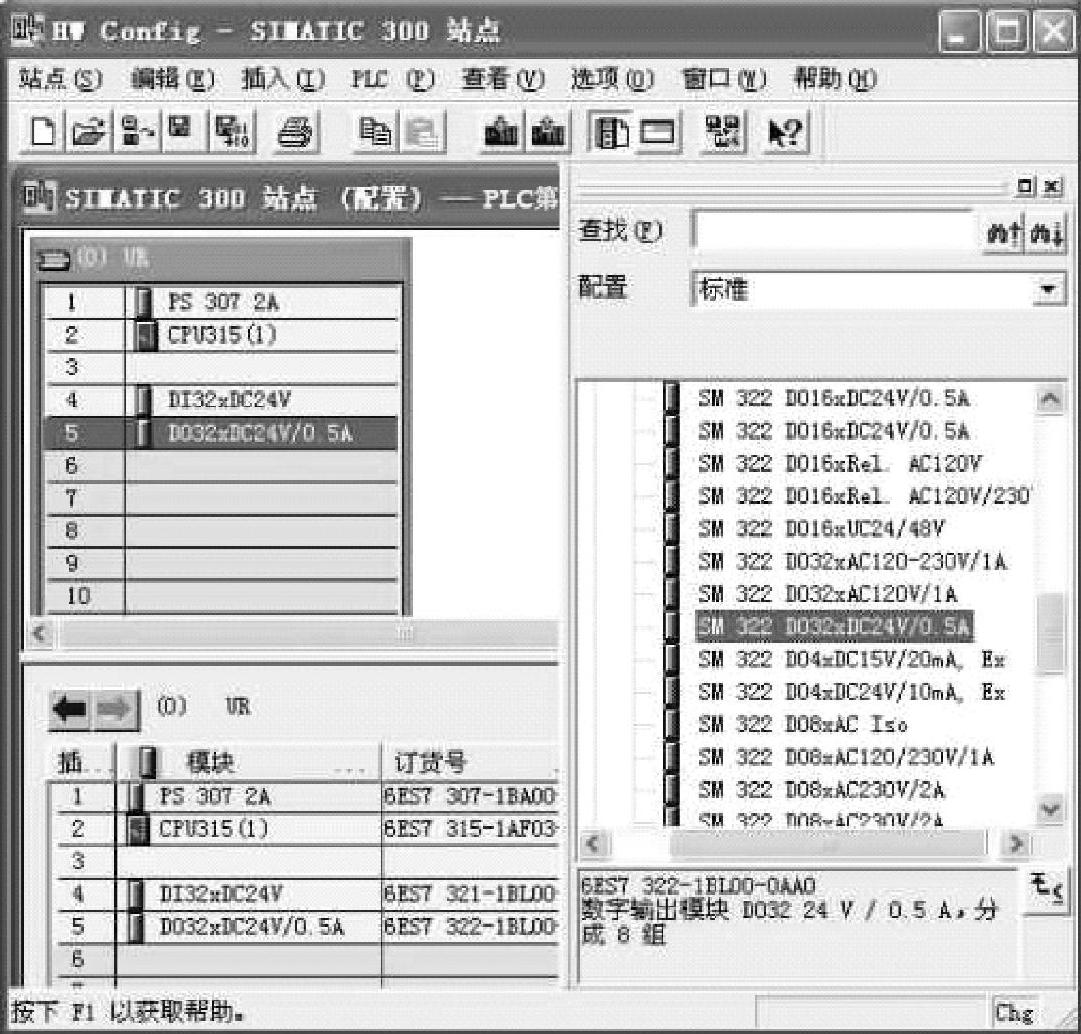Click the forward arrow navigation button

coord(116,709)
